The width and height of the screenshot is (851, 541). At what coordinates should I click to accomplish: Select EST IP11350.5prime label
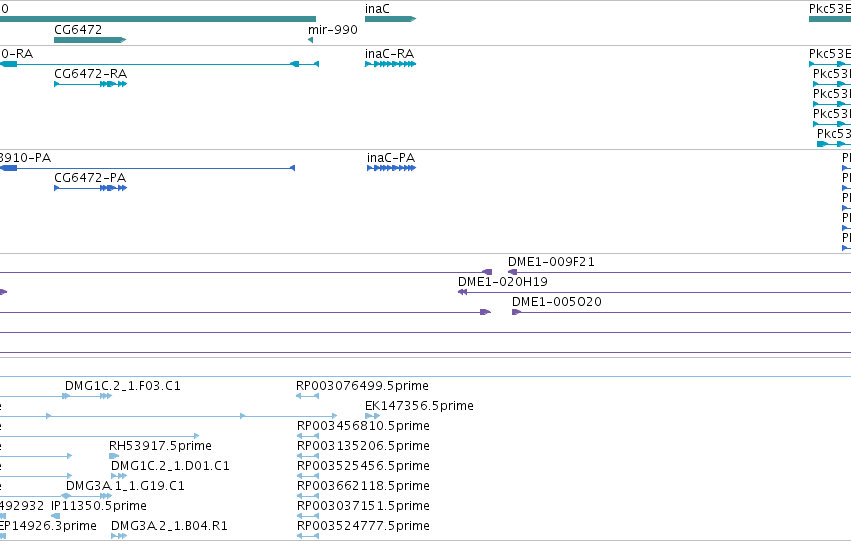(99, 506)
